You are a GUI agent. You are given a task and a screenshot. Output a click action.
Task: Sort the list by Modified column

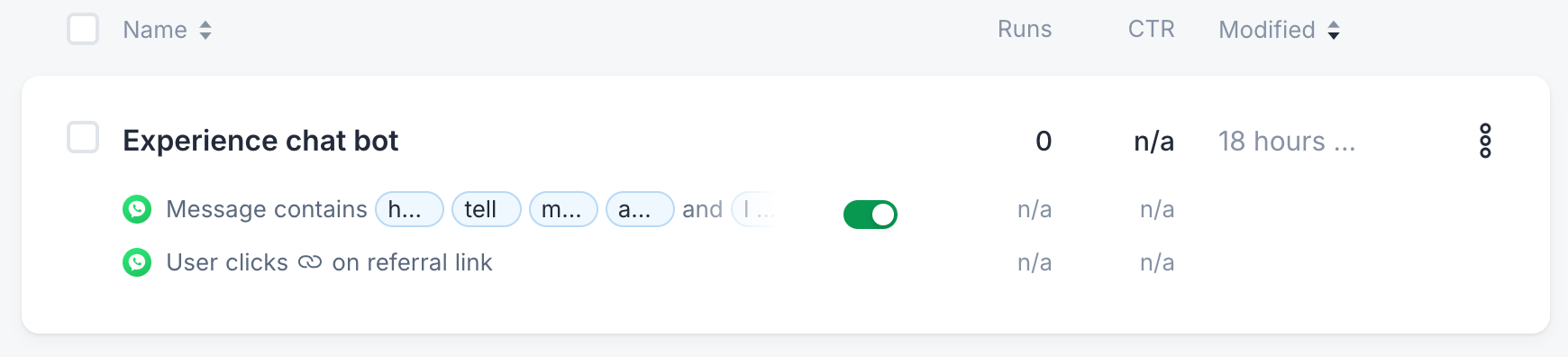(1267, 30)
